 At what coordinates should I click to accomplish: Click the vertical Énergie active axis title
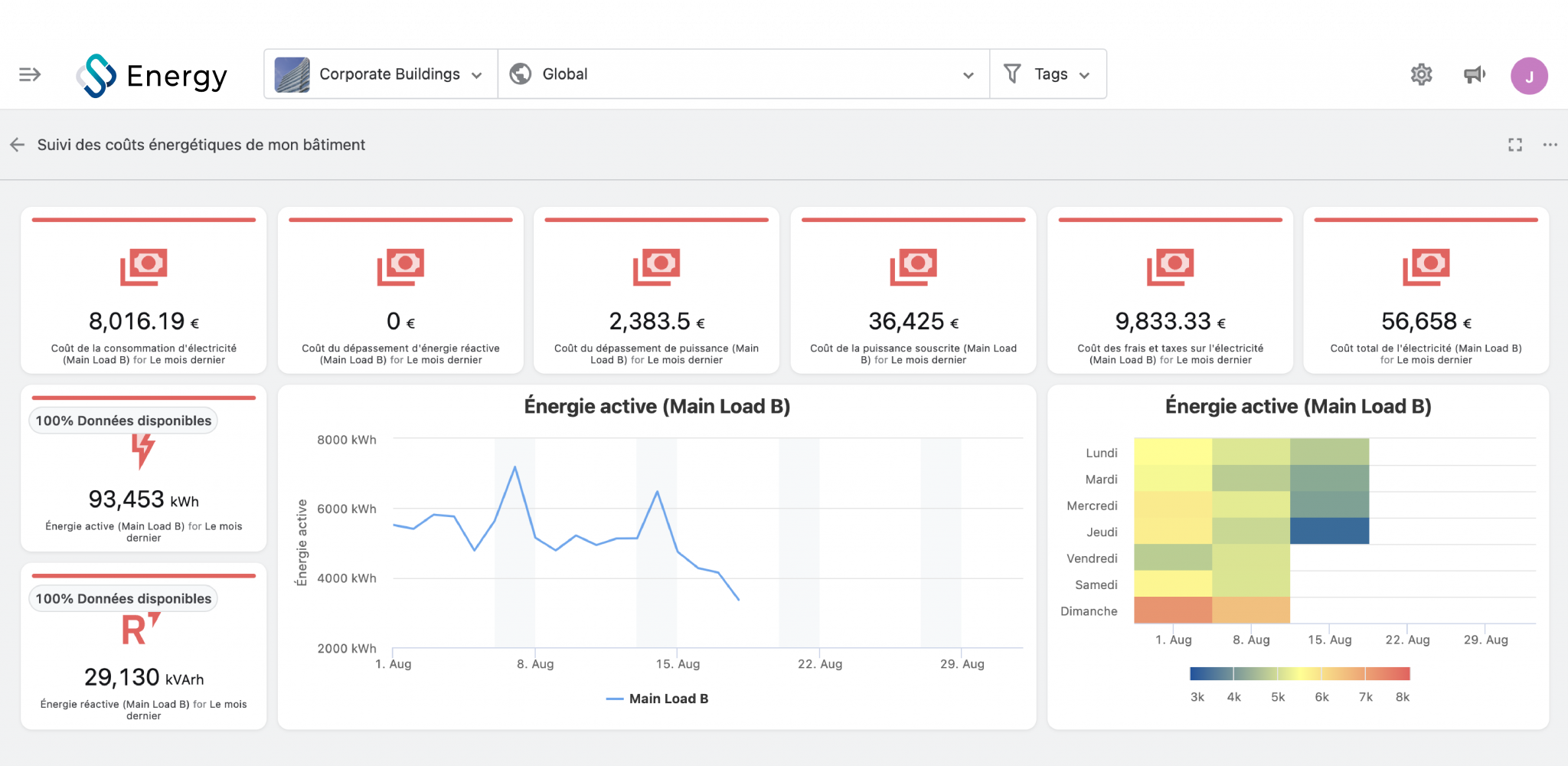click(302, 542)
